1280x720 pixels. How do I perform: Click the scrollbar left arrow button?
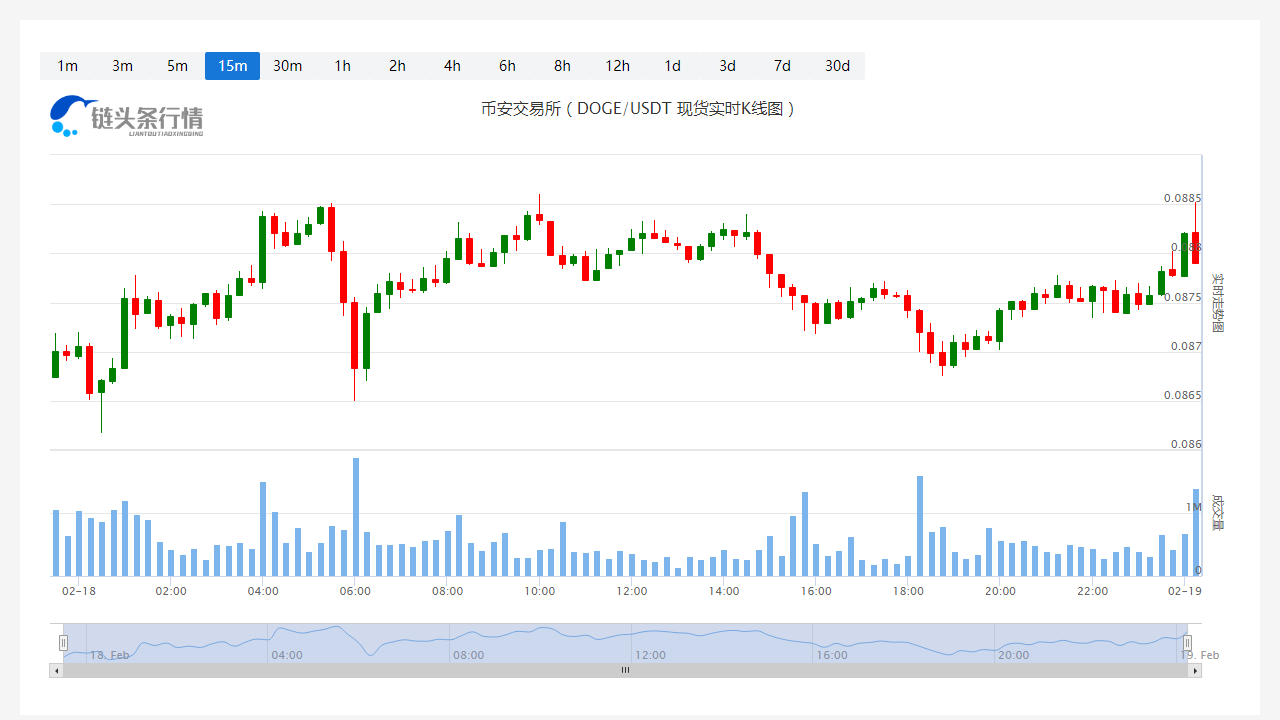pyautogui.click(x=56, y=671)
